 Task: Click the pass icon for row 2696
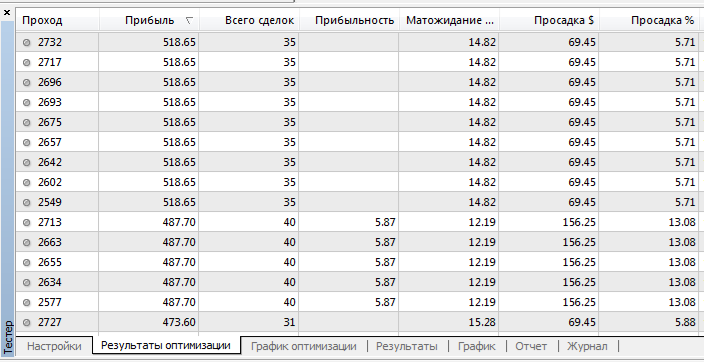click(26, 82)
